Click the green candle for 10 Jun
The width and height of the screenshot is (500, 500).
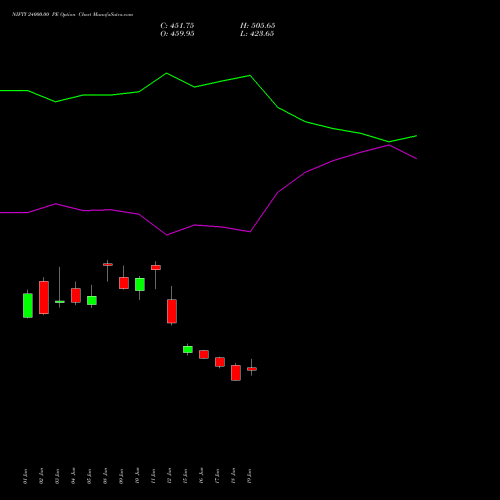[140, 284]
